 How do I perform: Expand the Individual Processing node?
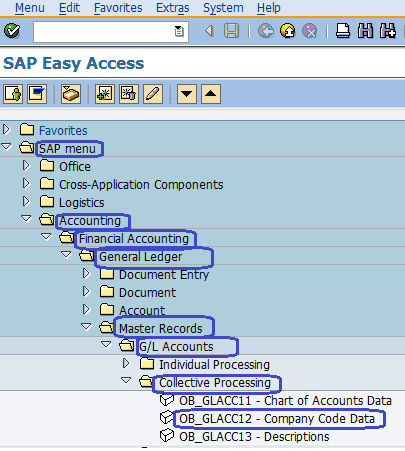click(x=126, y=363)
